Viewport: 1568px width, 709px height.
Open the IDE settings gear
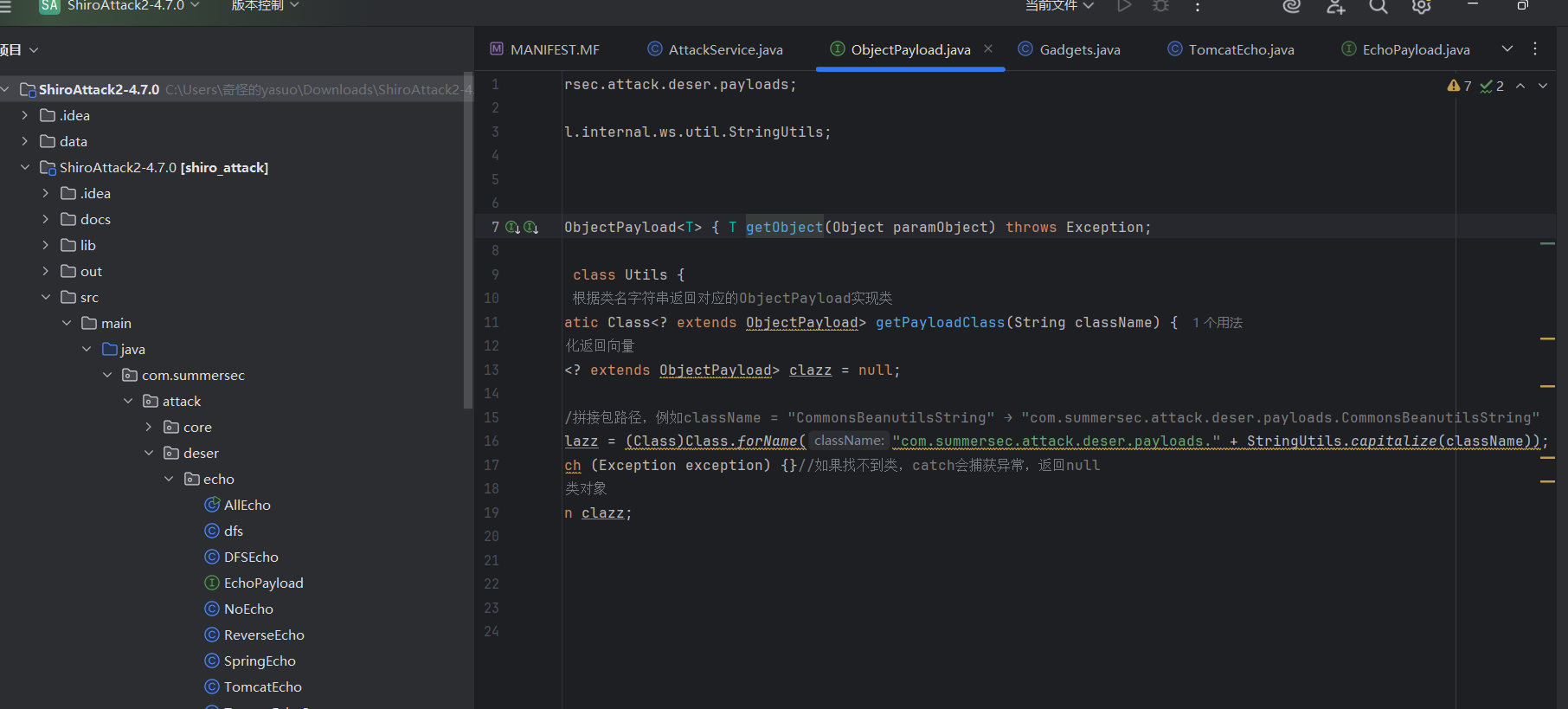coord(1421,6)
